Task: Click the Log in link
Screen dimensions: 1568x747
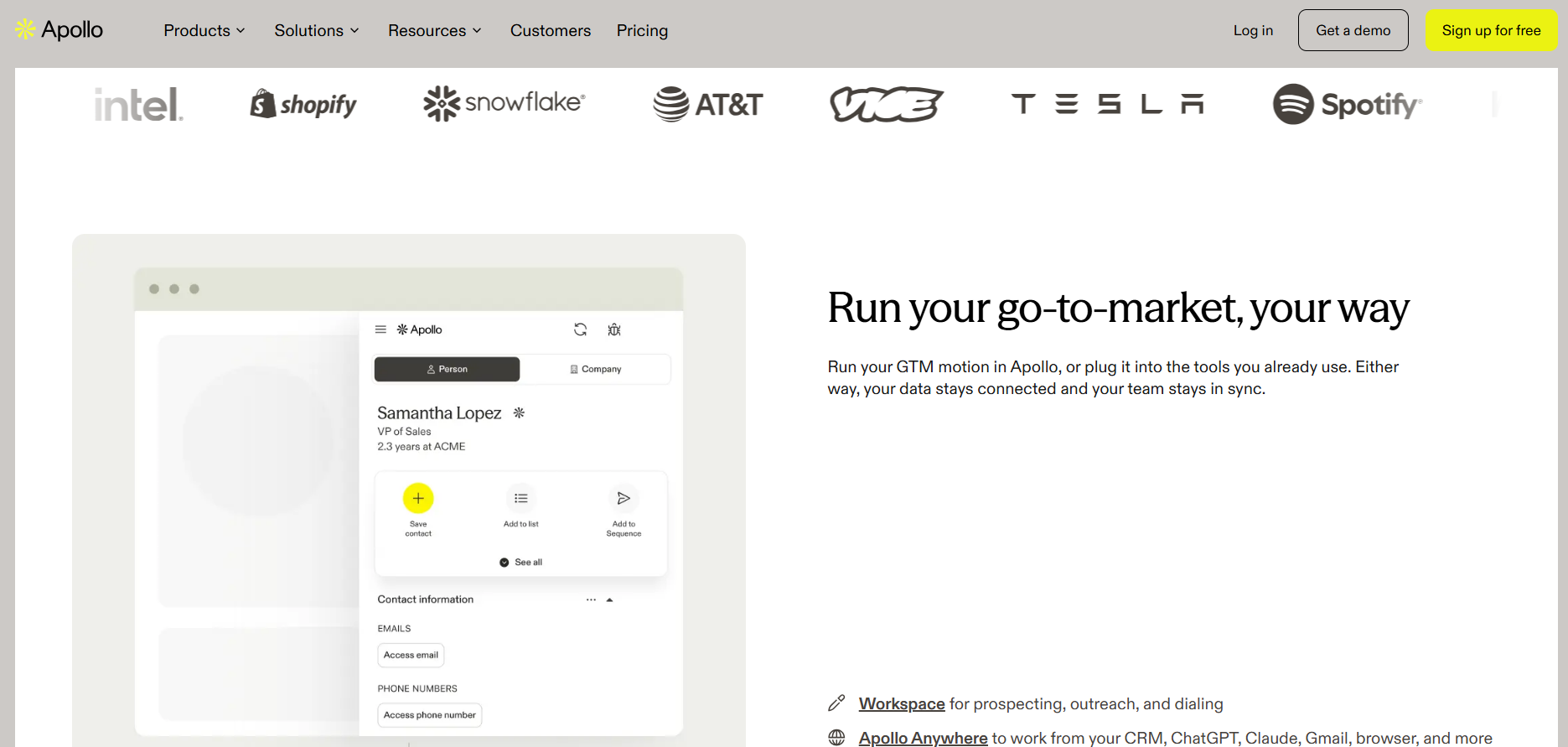Action: tap(1253, 30)
